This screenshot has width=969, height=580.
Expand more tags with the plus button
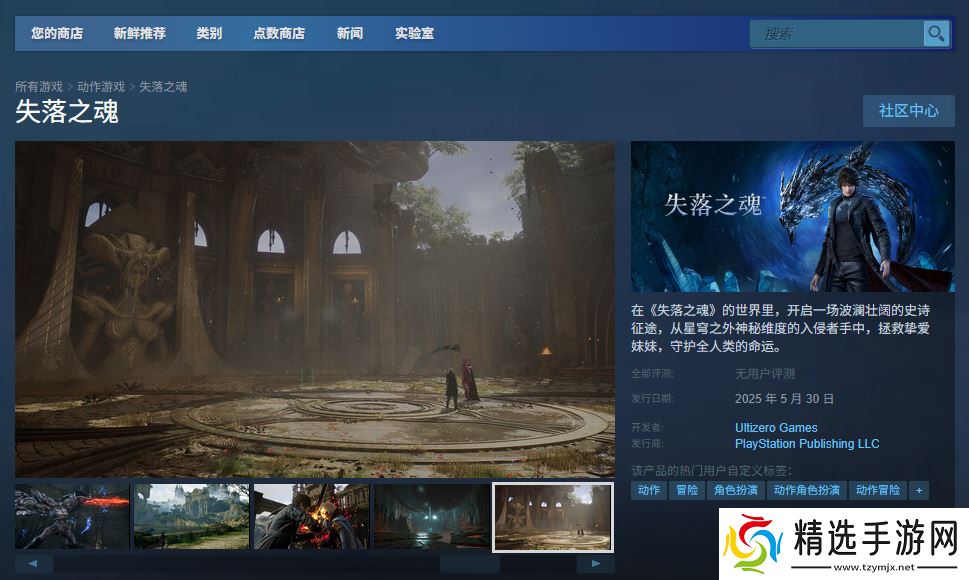(x=919, y=490)
